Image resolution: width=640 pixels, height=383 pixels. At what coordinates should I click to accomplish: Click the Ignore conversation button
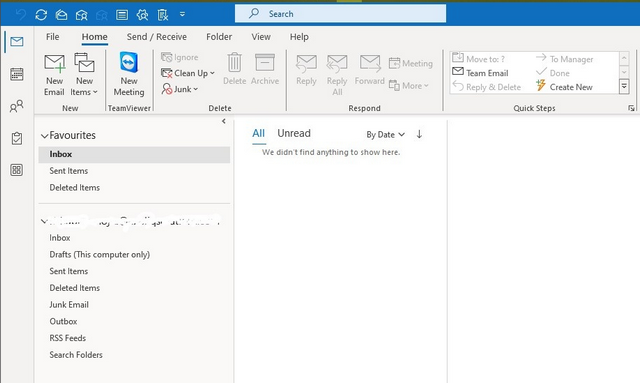point(180,57)
